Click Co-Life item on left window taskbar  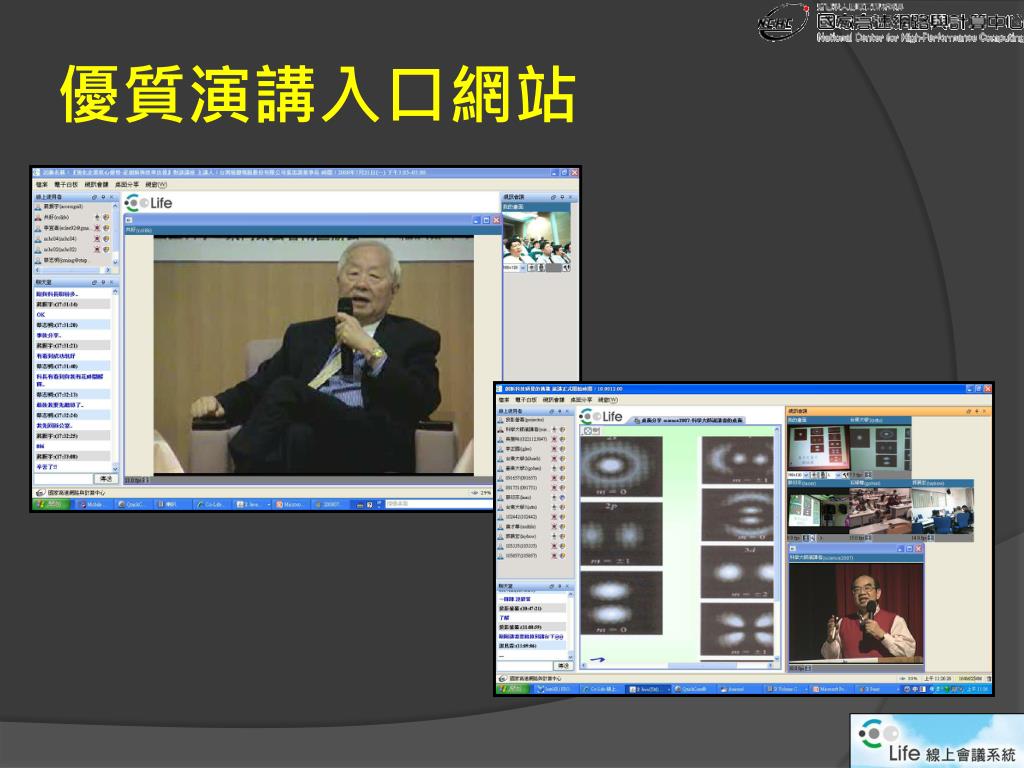[211, 504]
